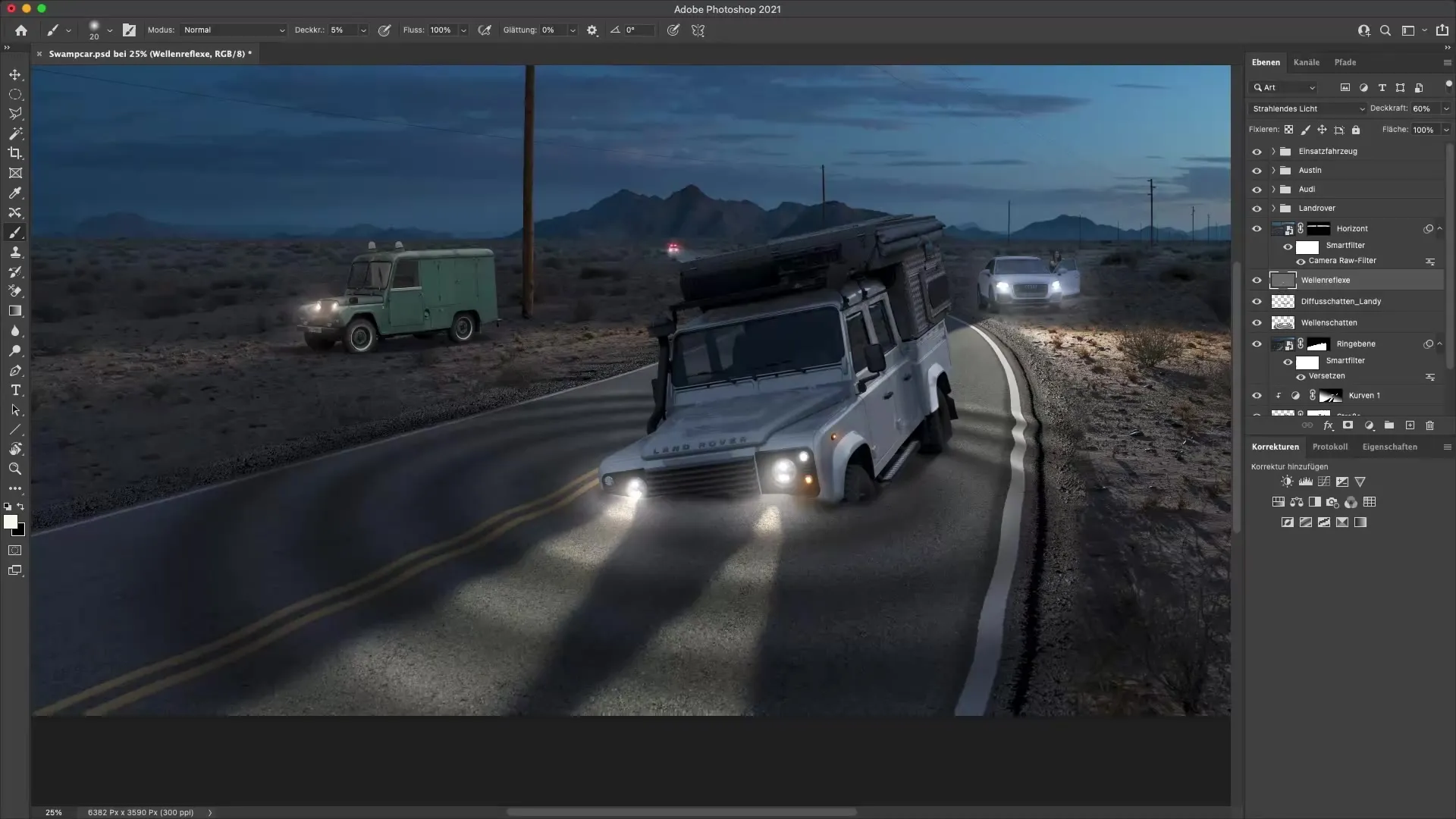Open the Protokoll panel tab

[x=1331, y=447]
